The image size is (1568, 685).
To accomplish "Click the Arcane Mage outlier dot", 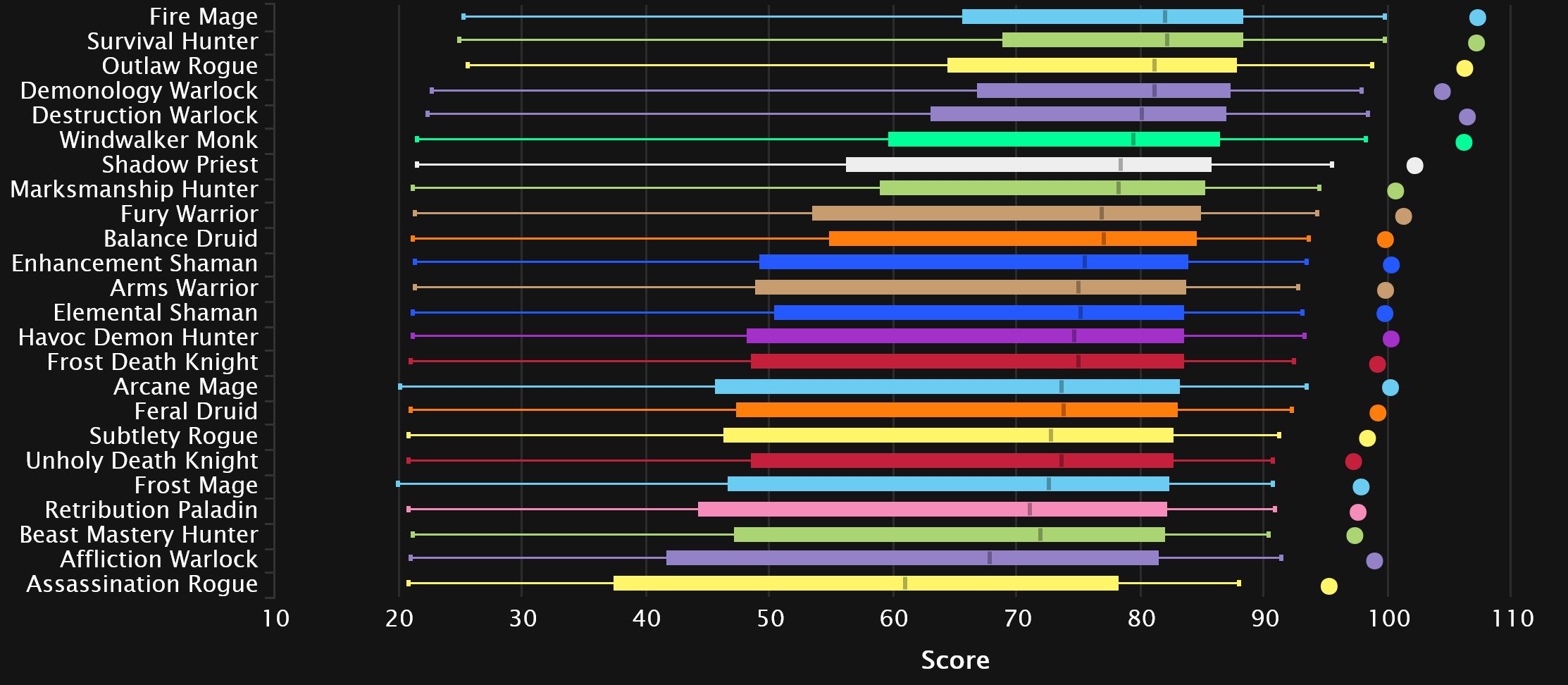I will [x=1390, y=388].
